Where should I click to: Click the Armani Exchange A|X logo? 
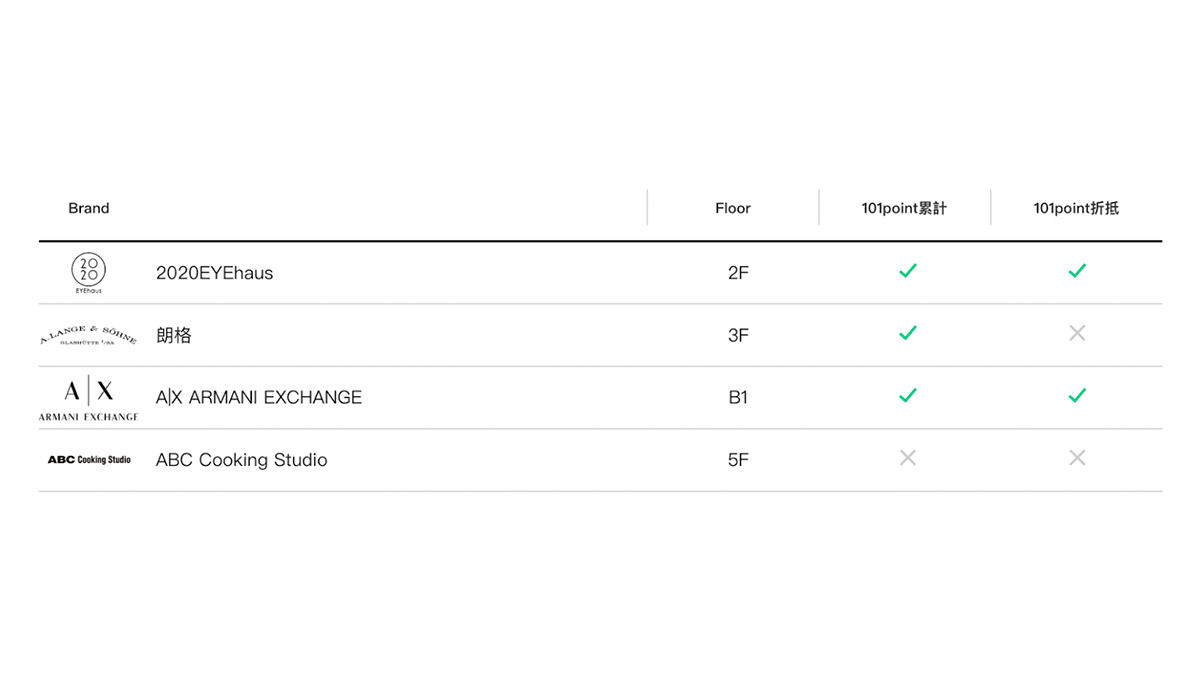pos(89,398)
